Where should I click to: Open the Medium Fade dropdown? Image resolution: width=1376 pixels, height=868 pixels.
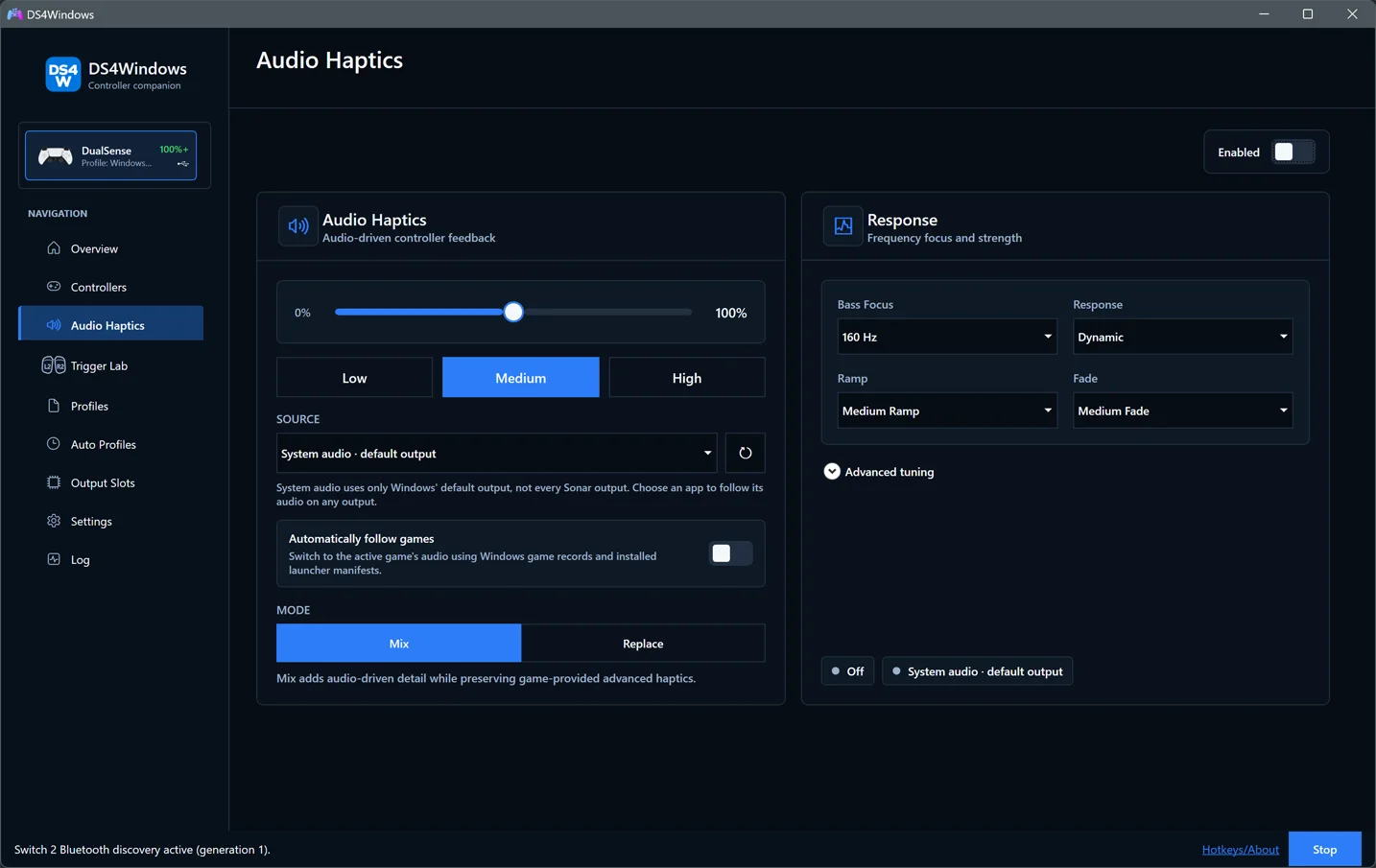[1182, 411]
